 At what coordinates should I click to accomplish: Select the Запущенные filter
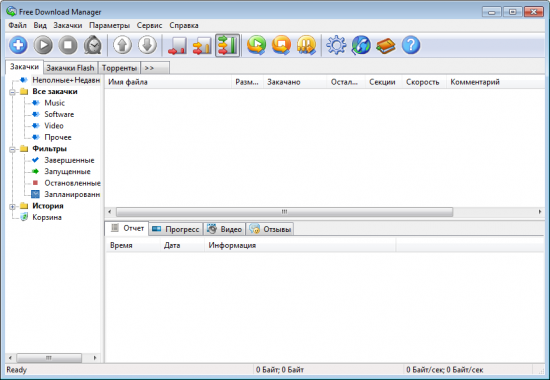pos(67,172)
